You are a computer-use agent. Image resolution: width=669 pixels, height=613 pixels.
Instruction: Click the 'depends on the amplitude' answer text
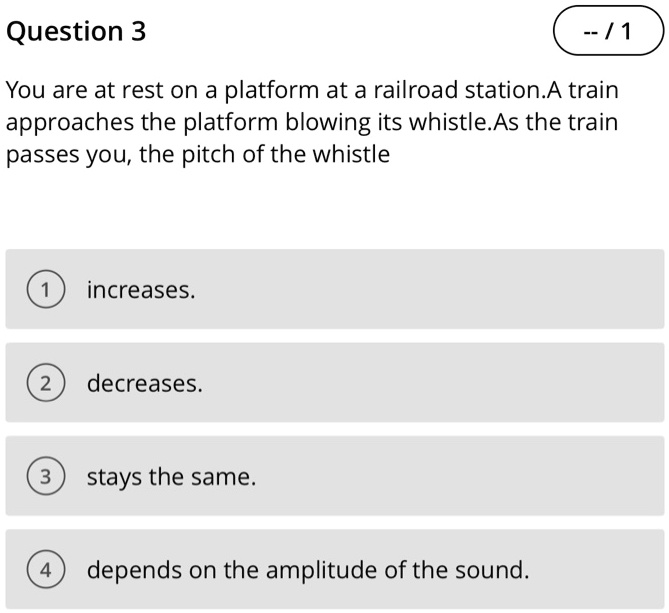point(308,571)
